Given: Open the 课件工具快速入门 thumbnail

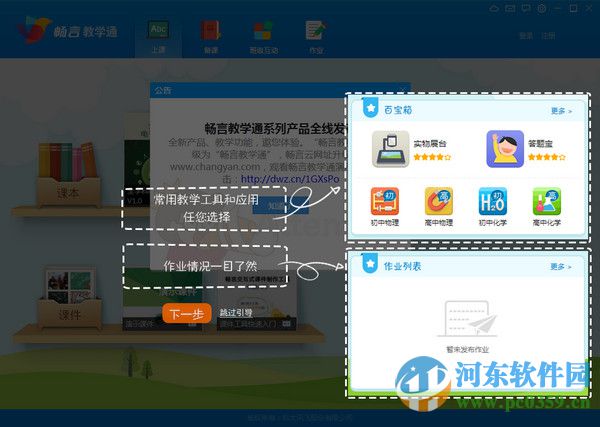Looking at the screenshot, I should [x=257, y=302].
